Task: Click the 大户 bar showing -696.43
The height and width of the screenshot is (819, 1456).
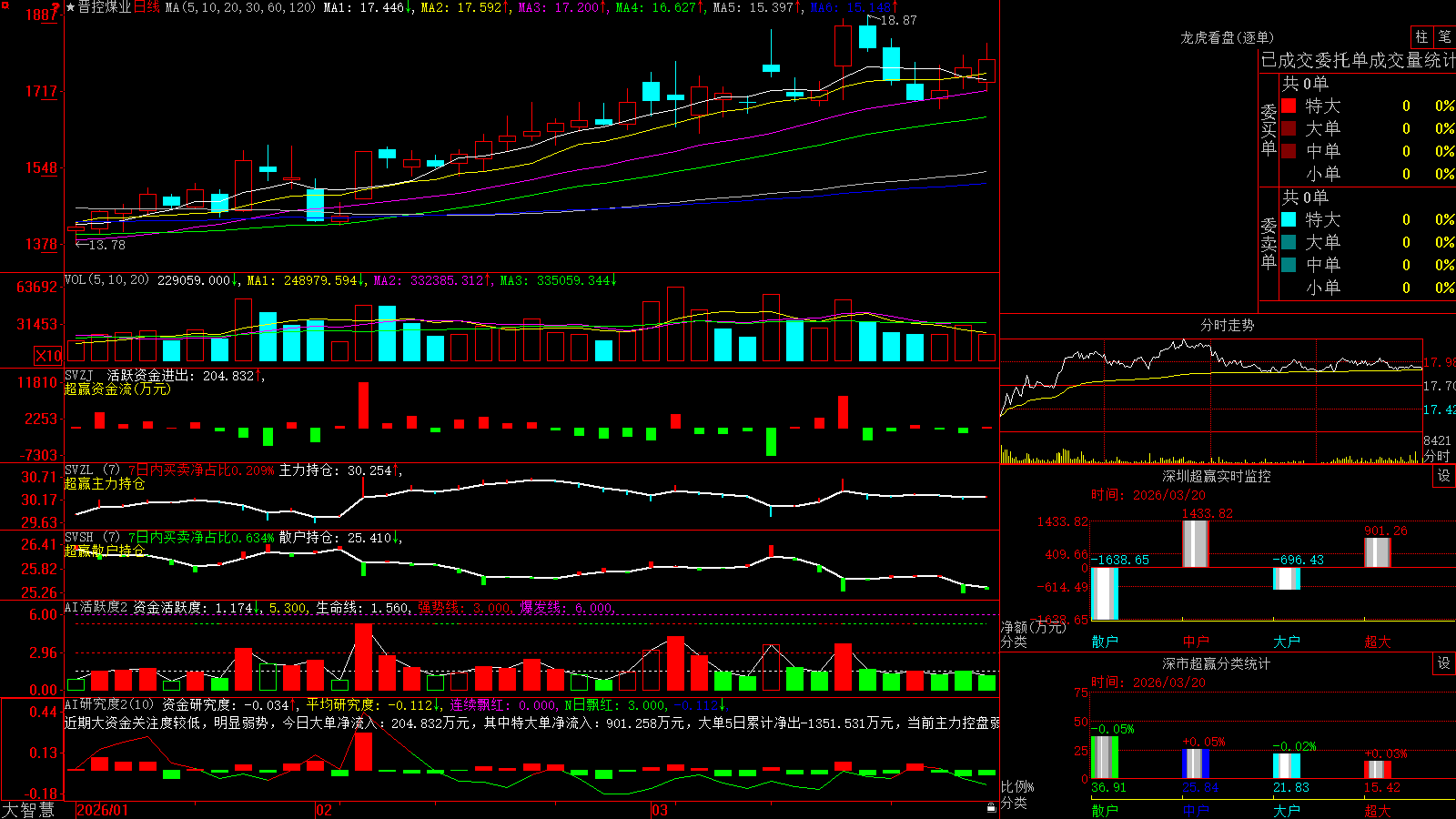Action: point(1287,579)
